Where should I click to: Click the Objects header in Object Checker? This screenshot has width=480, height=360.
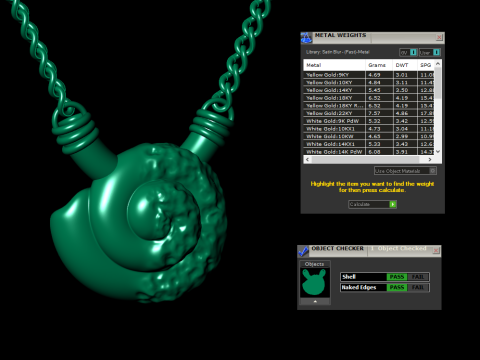pyautogui.click(x=315, y=264)
